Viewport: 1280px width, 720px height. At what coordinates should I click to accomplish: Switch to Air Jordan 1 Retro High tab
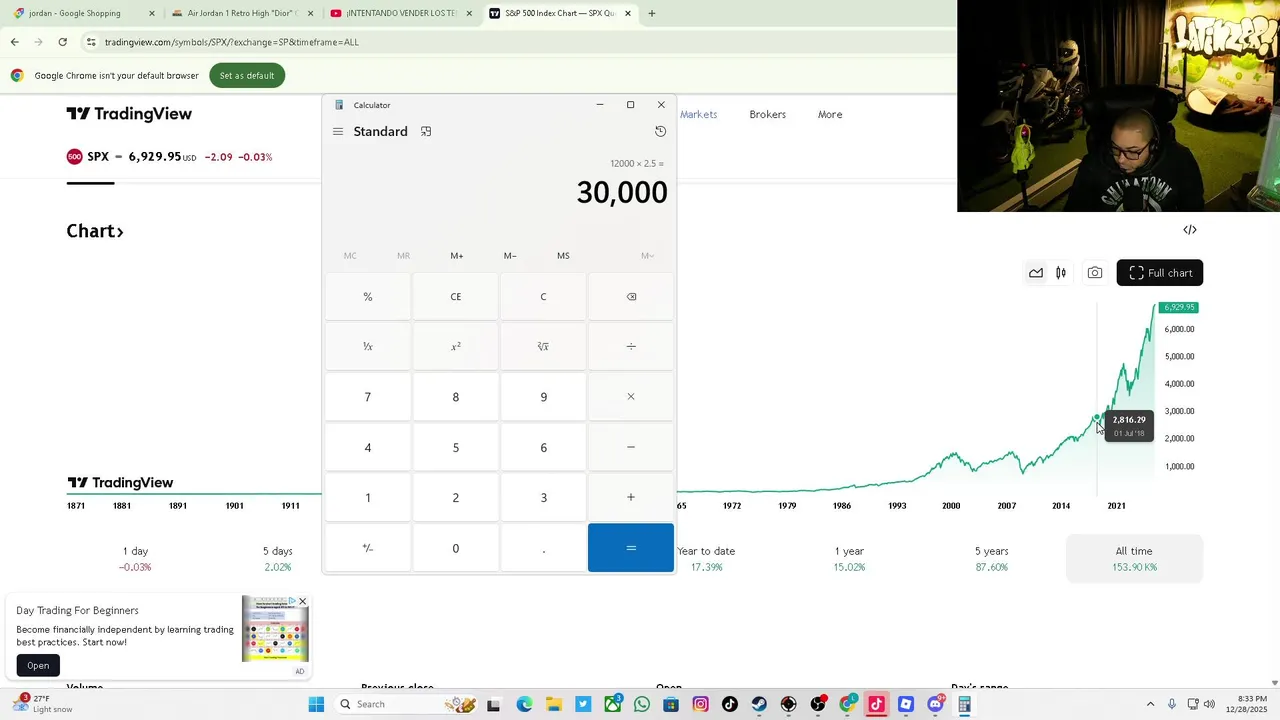[241, 13]
